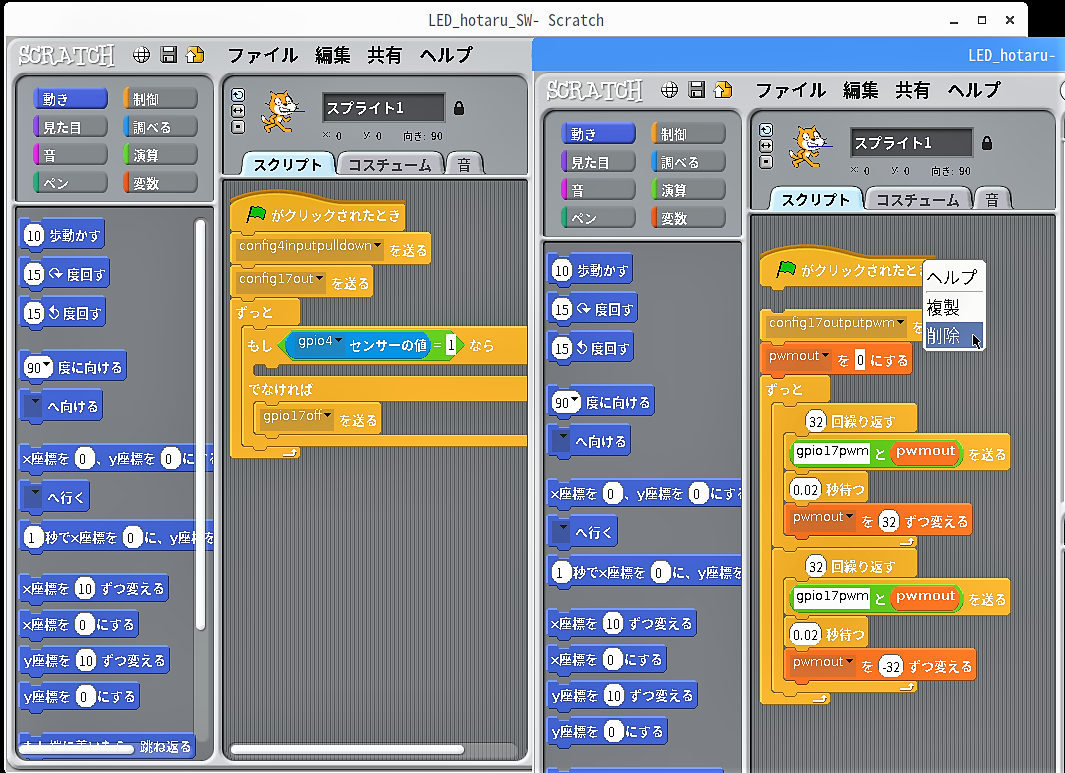Maximize the LED_hotaru_SW Scratch window
Image resolution: width=1065 pixels, height=773 pixels.
[x=981, y=20]
